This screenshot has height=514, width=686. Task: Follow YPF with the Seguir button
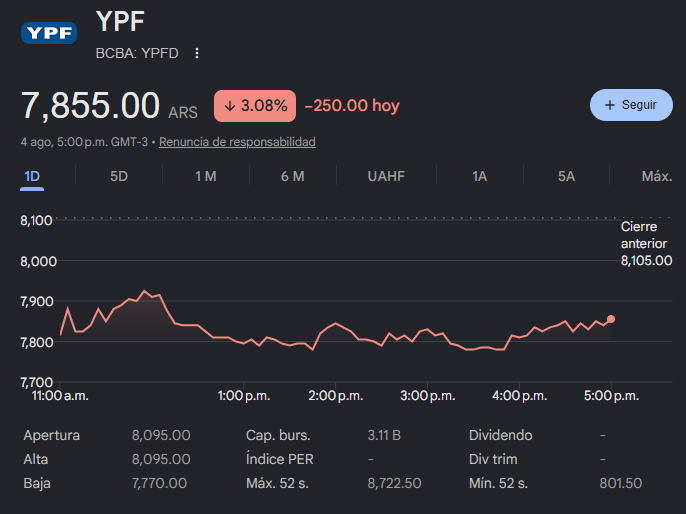631,105
